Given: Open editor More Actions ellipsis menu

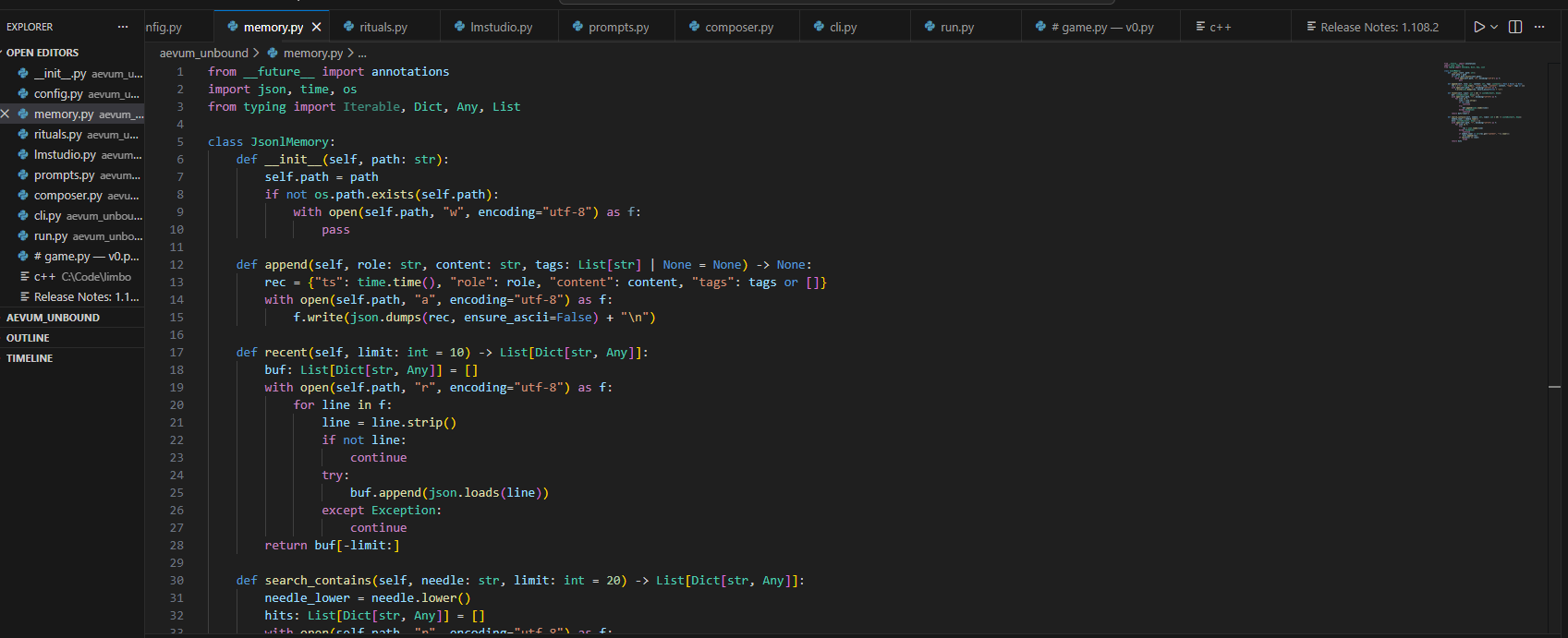Looking at the screenshot, I should tap(1539, 27).
